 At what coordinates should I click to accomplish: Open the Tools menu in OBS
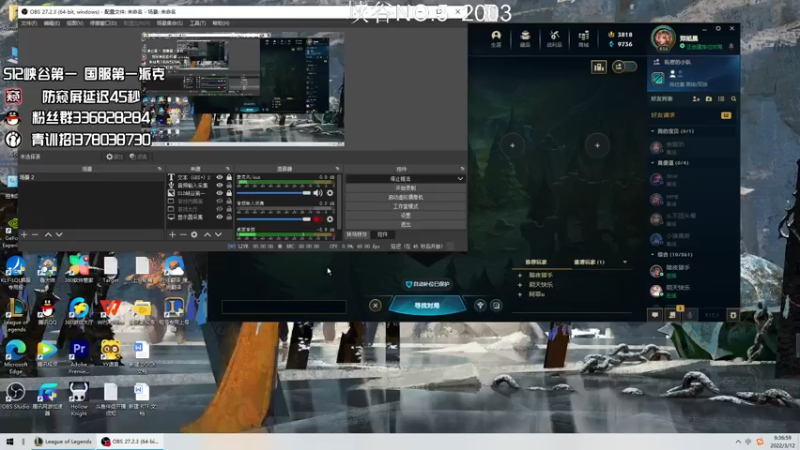click(198, 23)
